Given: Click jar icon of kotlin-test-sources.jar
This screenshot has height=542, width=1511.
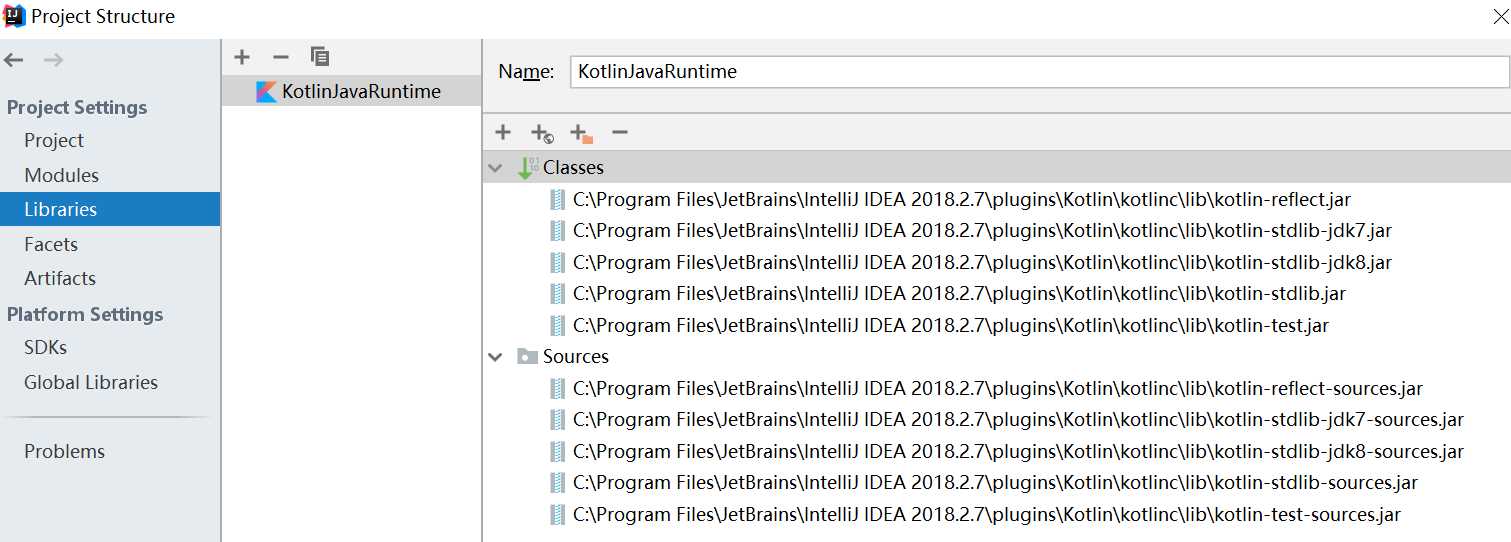Looking at the screenshot, I should coord(558,515).
